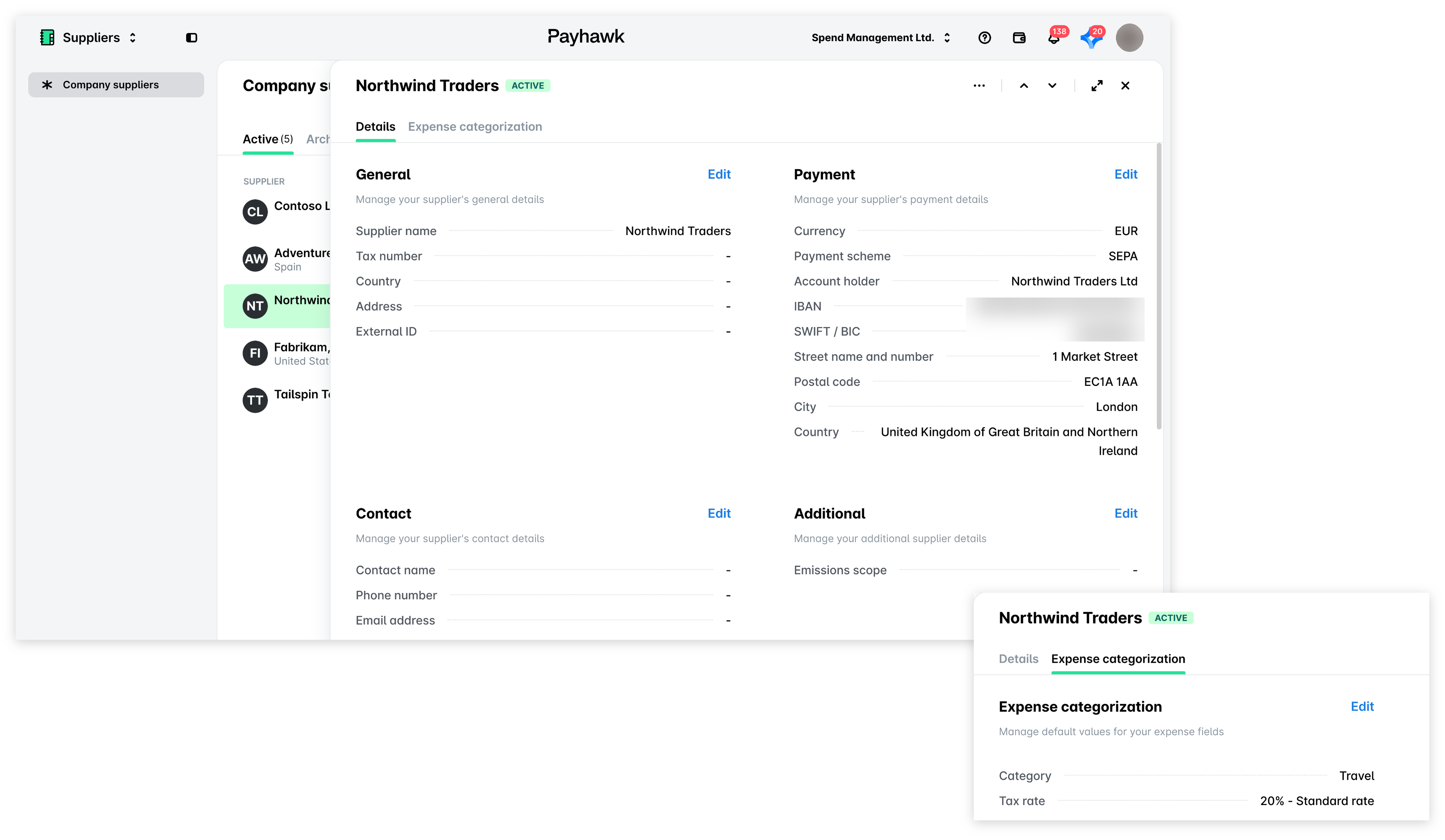Edit Expense categorization in bottom card
Screen dimensions: 1445x840
click(1362, 707)
